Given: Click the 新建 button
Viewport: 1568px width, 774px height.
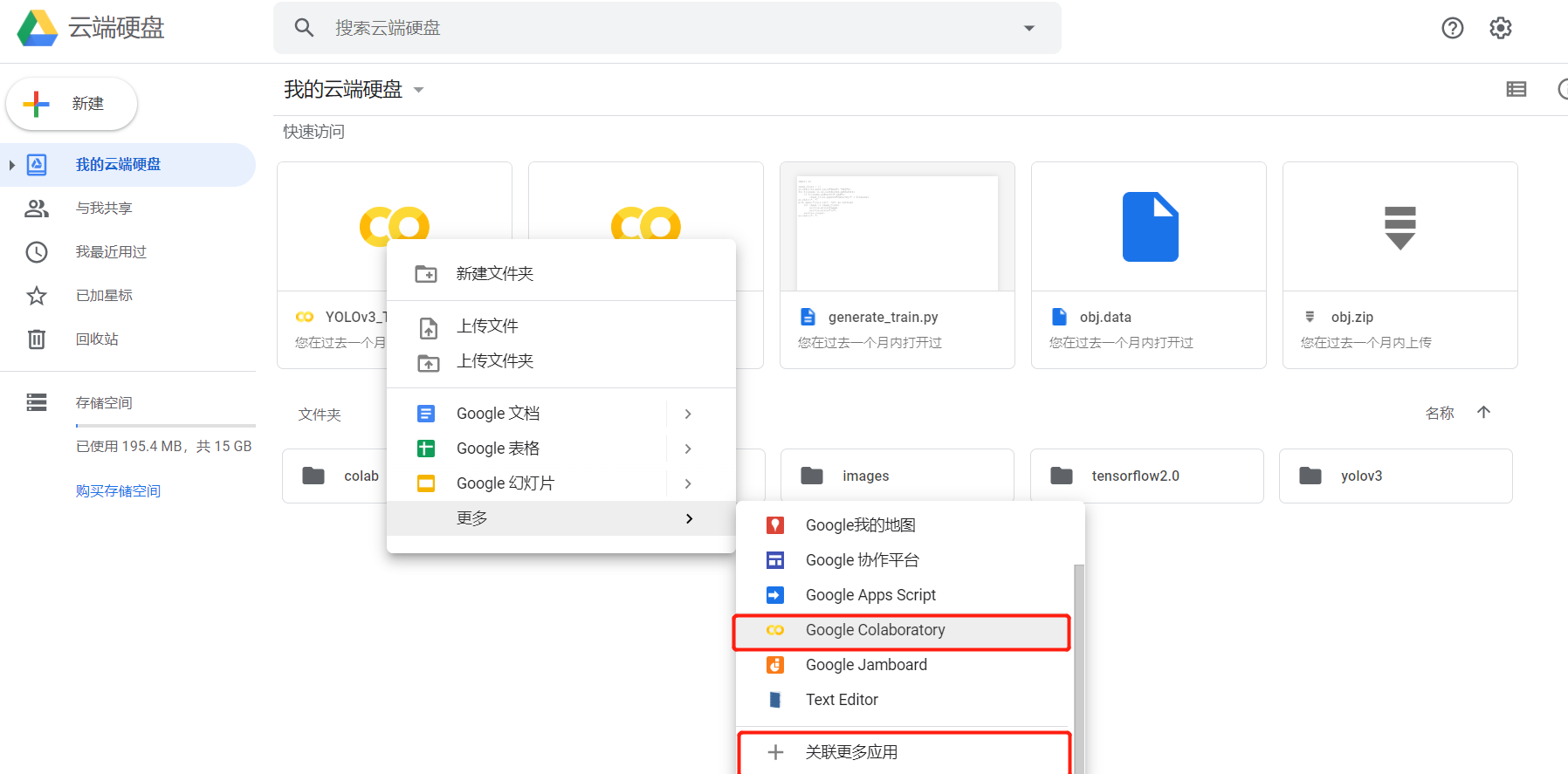Looking at the screenshot, I should point(72,104).
